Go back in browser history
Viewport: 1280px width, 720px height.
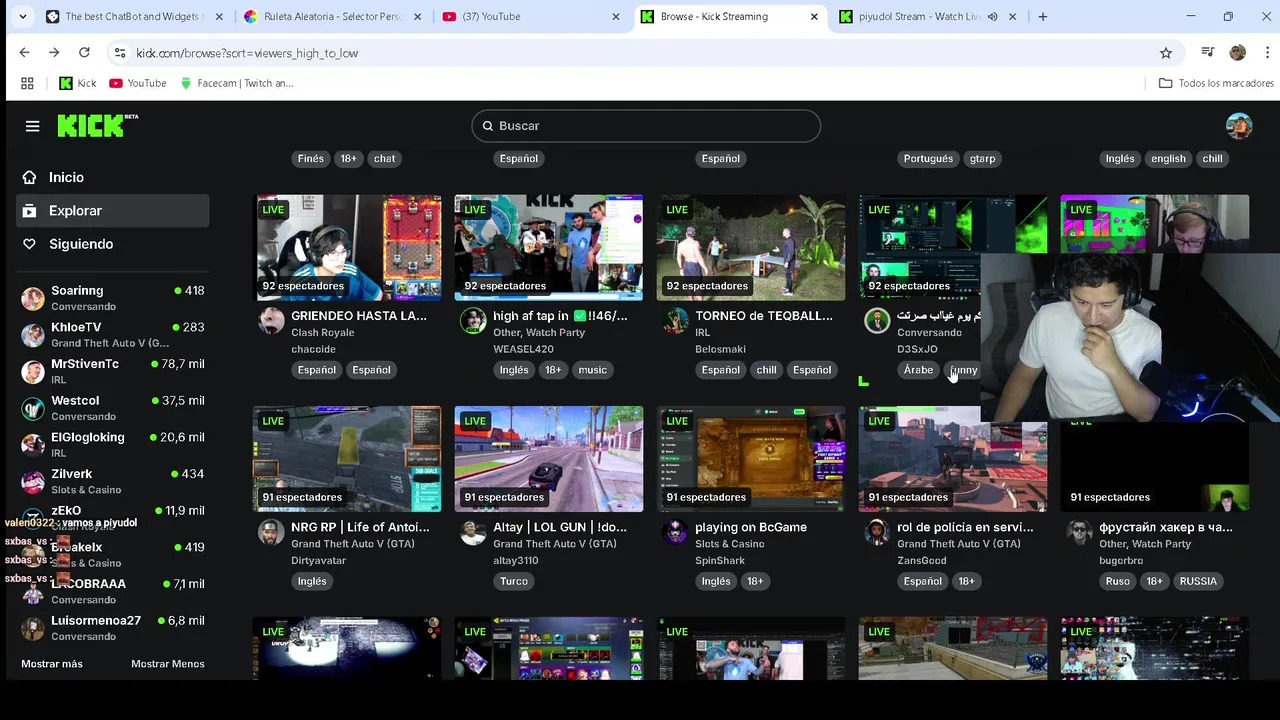click(x=24, y=53)
